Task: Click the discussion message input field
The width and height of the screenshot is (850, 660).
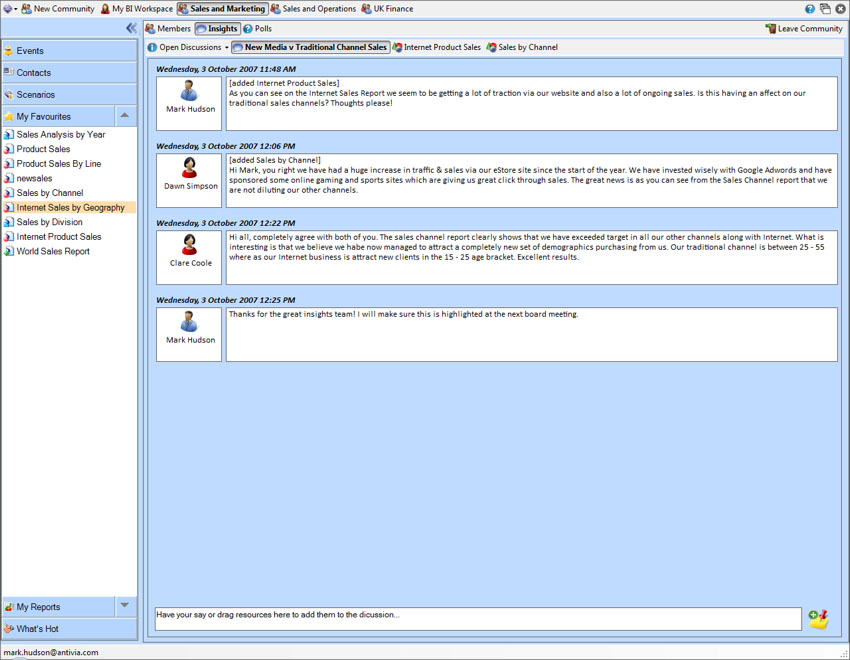Action: coord(477,619)
